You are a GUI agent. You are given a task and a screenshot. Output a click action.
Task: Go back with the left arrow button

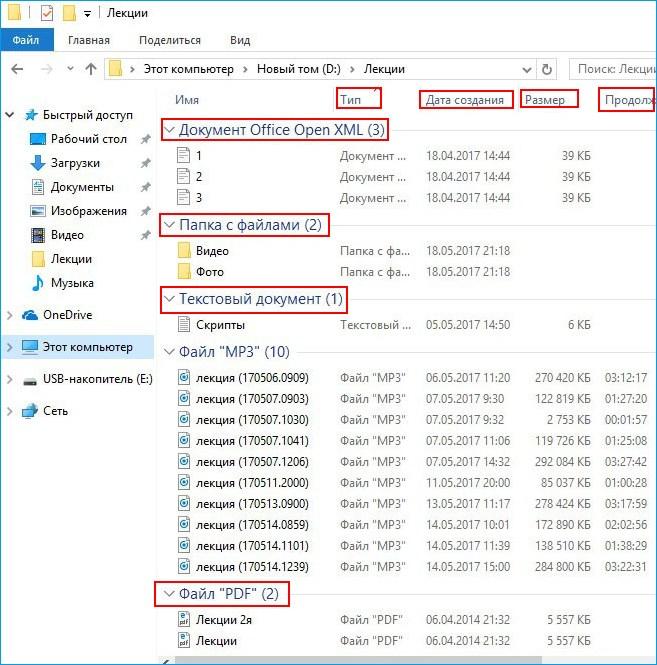pos(17,69)
